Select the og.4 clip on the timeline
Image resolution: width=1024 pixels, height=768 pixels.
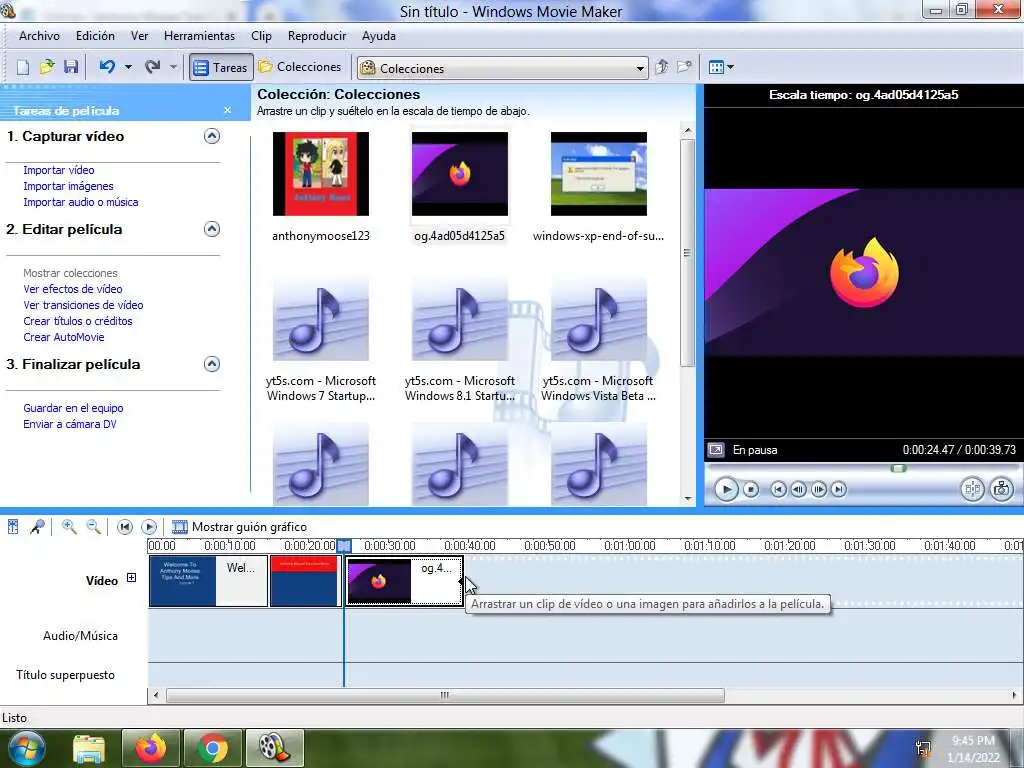coord(404,581)
